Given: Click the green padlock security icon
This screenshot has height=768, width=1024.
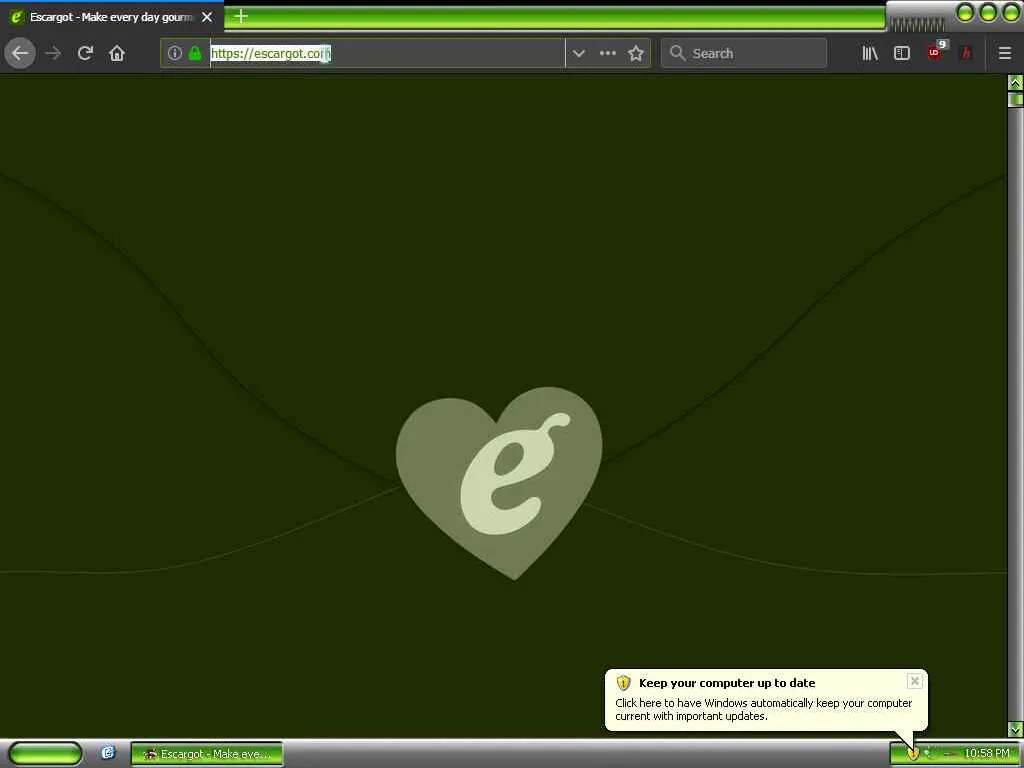Looking at the screenshot, I should (195, 53).
